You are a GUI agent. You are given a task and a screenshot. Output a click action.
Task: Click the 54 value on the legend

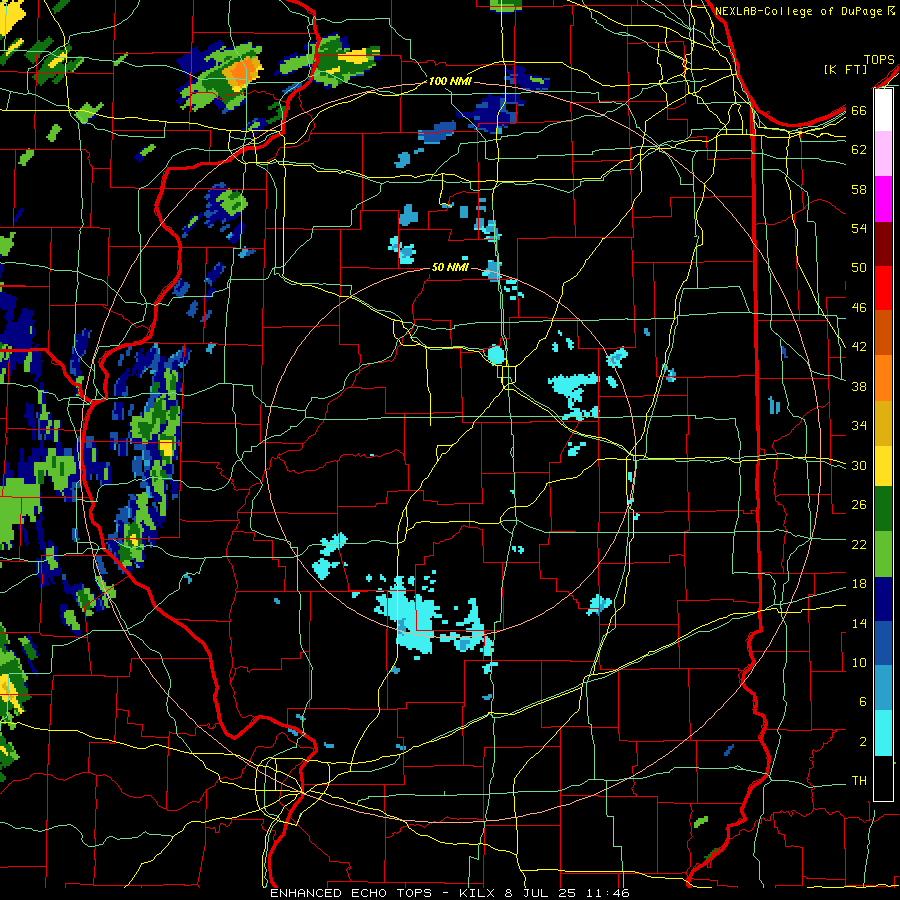[859, 228]
